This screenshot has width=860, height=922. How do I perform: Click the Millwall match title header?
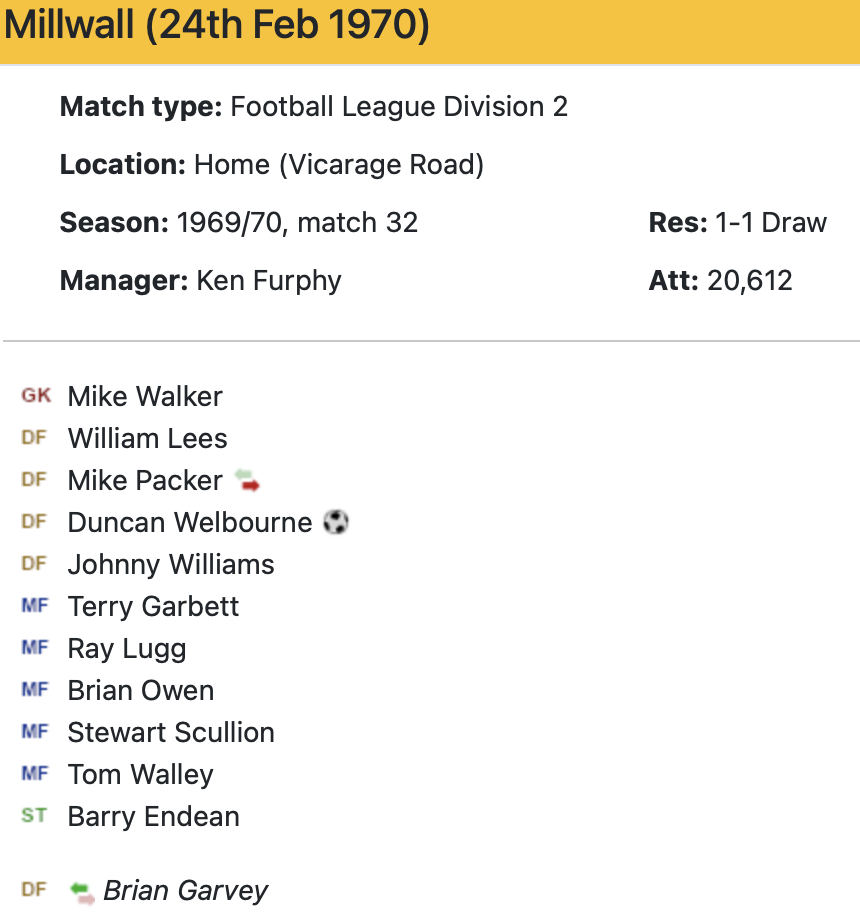[x=217, y=26]
